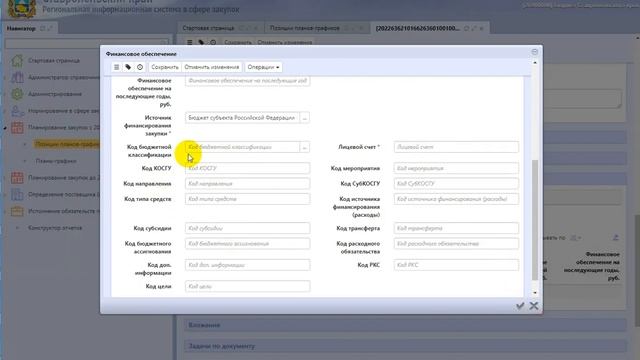
Task: Click the tag icon in dialog toolbar
Action: (128, 67)
